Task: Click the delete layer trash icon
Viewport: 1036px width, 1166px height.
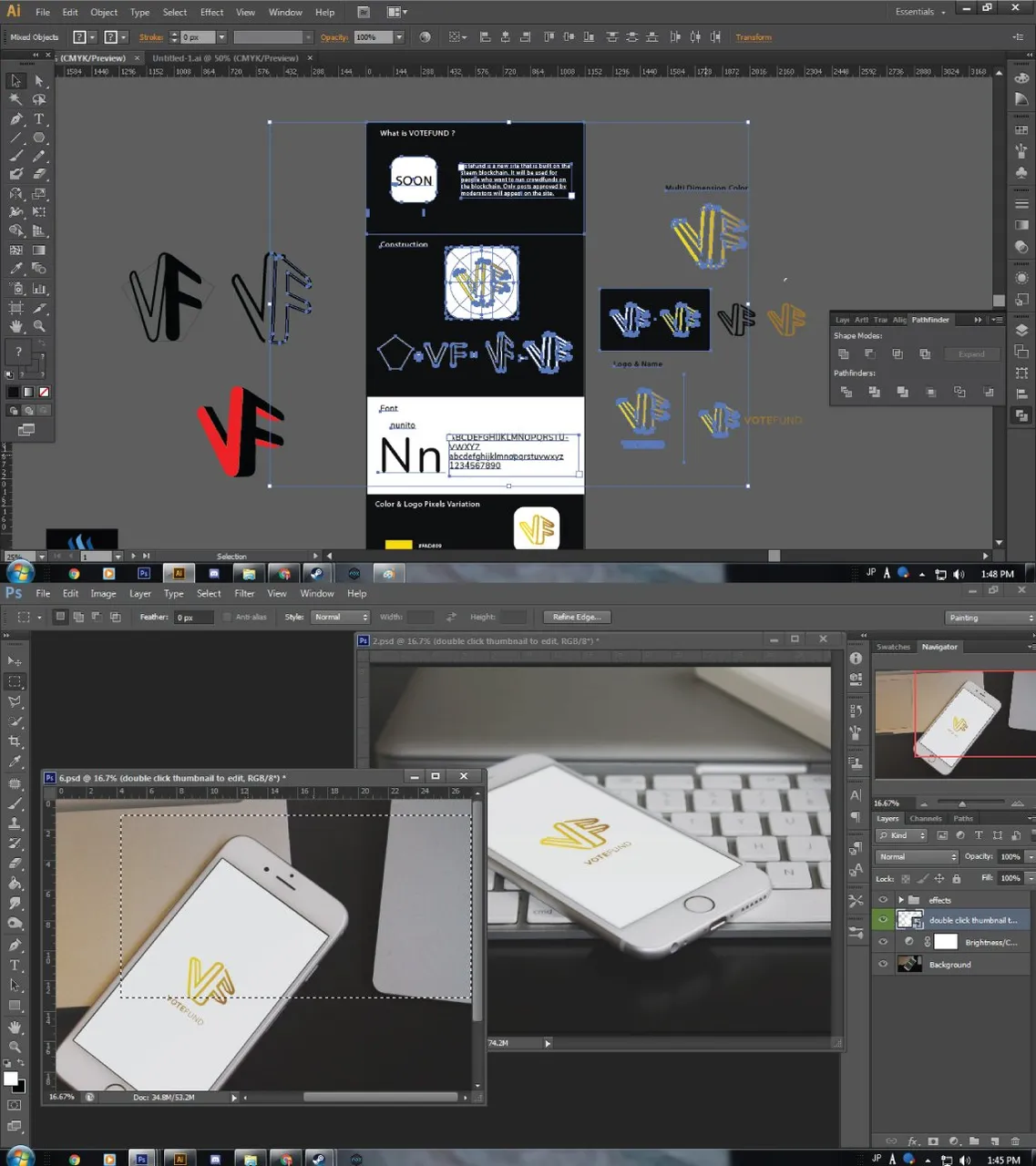Action: tap(1015, 1141)
